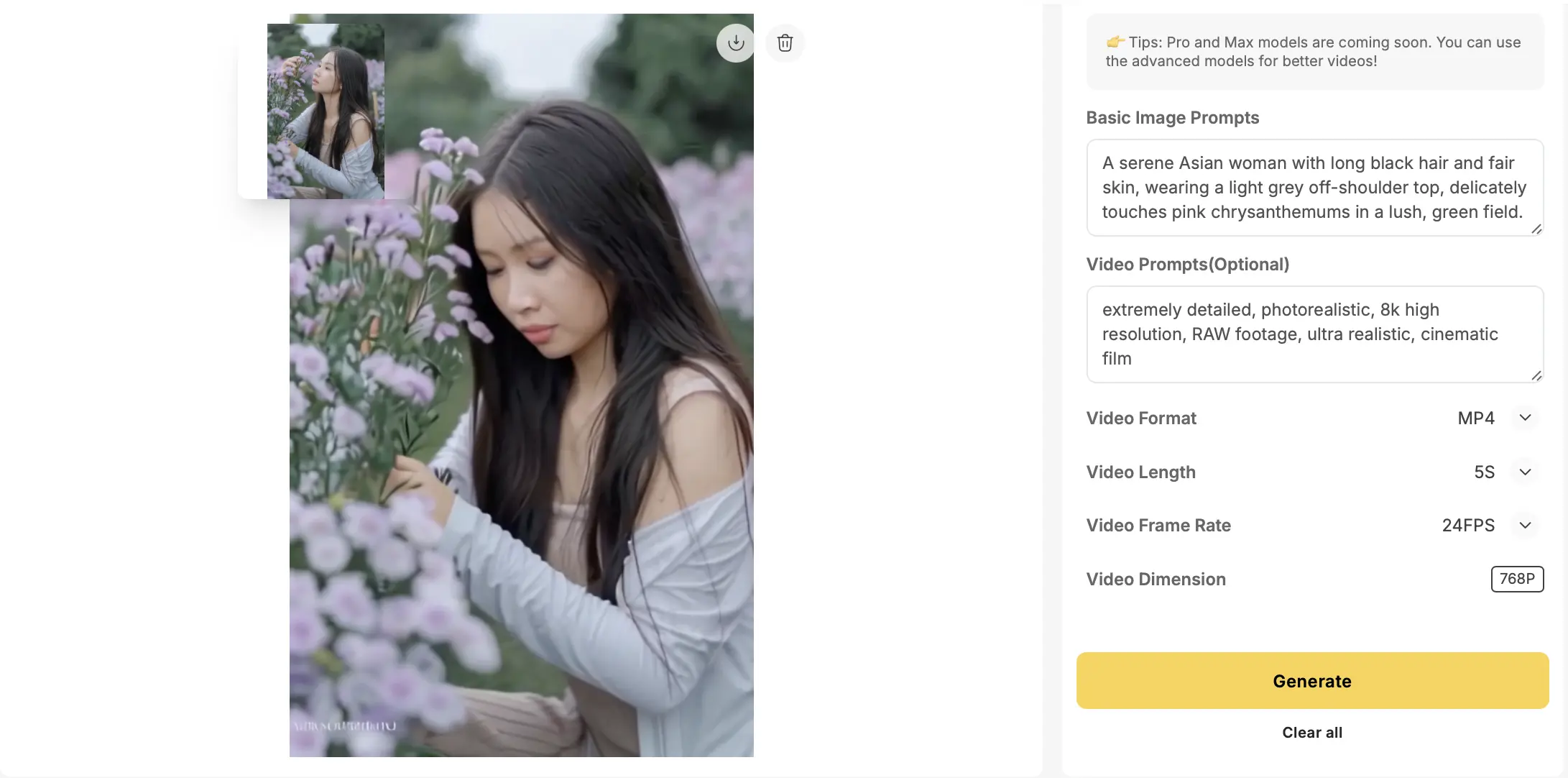Click the Video Dimension label
Screen dimensions: 1568x778
point(1156,579)
